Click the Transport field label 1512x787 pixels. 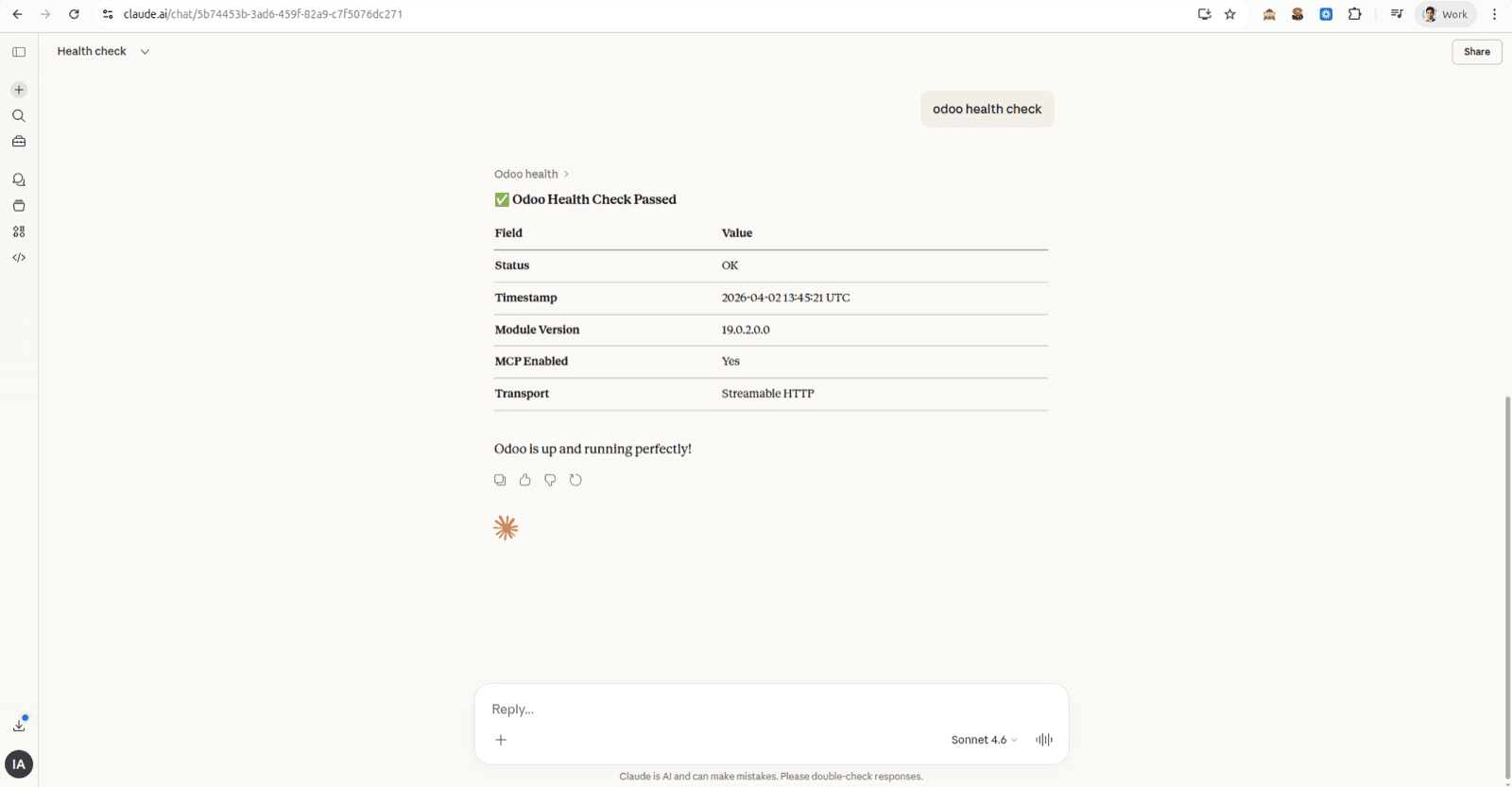522,393
